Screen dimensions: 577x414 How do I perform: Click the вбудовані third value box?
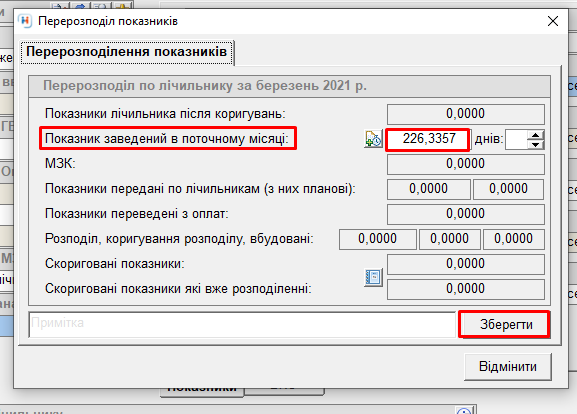(513, 239)
